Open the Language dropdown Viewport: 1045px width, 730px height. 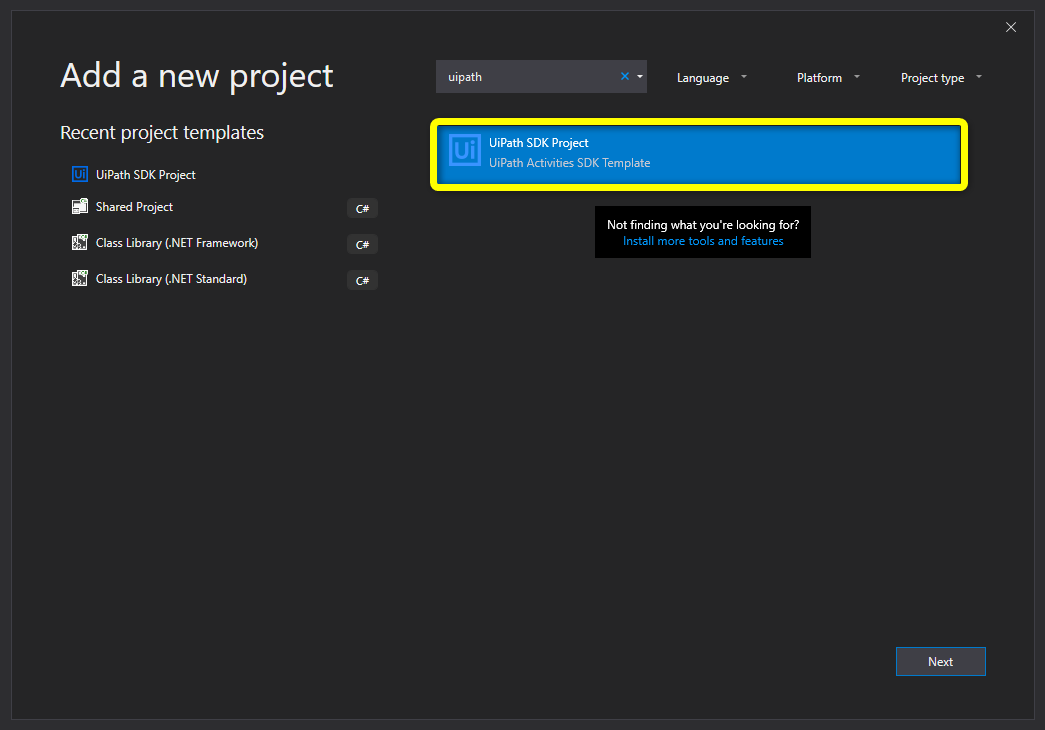pyautogui.click(x=710, y=77)
